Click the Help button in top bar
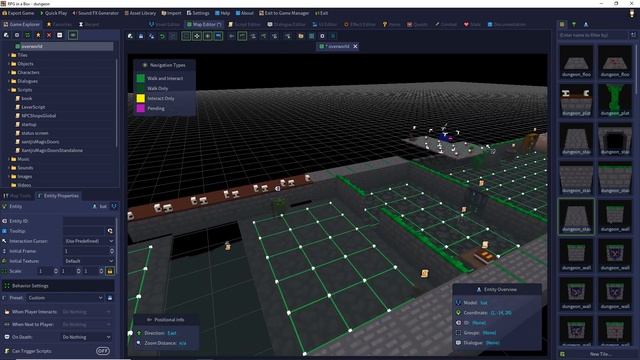 click(222, 13)
